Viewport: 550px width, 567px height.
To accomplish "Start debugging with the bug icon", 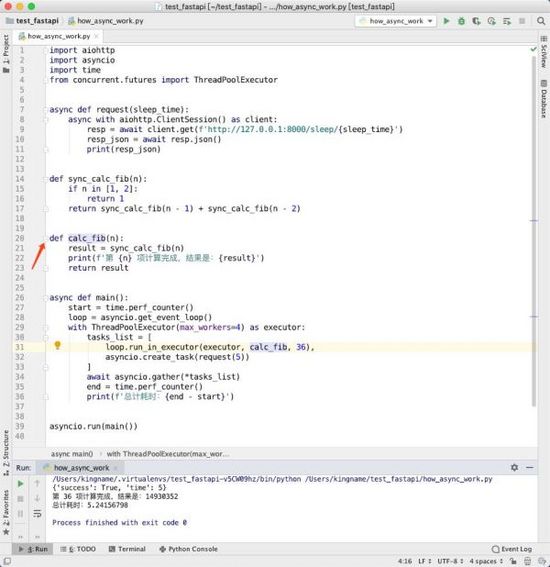I will pyautogui.click(x=461, y=21).
